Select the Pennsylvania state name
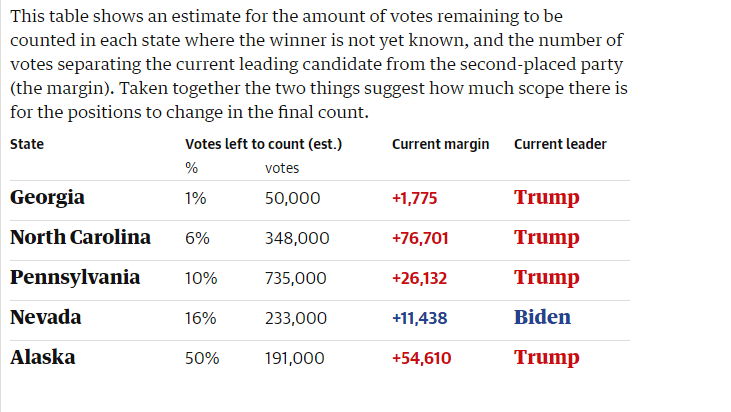The height and width of the screenshot is (412, 731). (x=75, y=278)
